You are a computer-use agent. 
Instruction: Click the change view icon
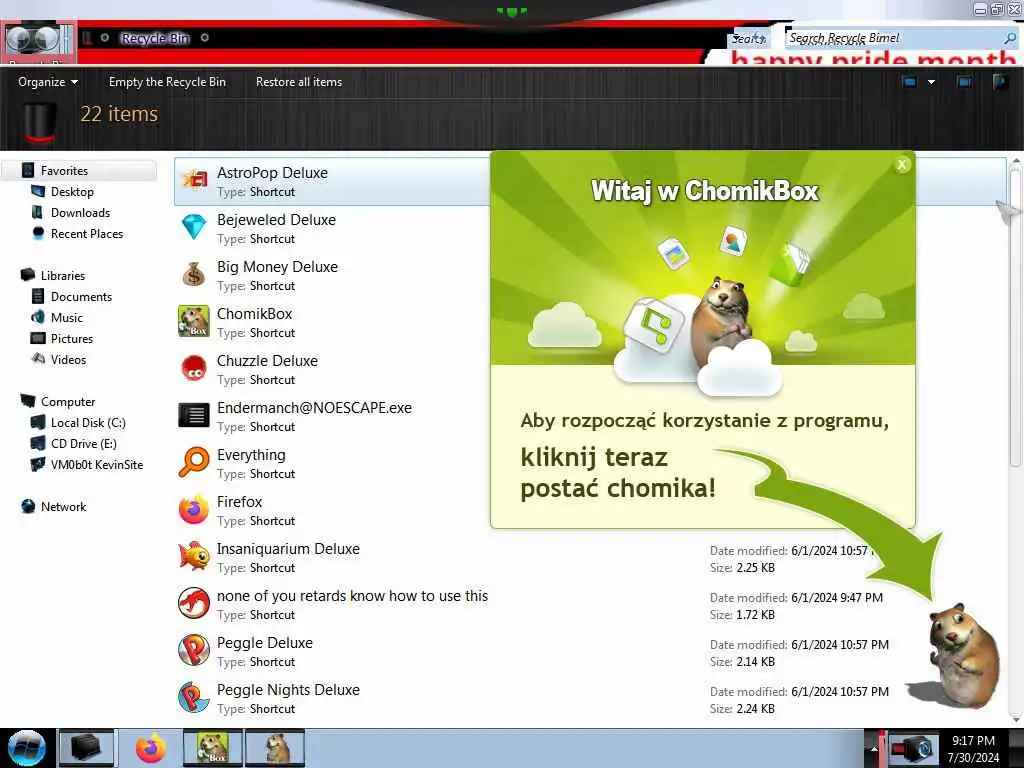tap(909, 82)
